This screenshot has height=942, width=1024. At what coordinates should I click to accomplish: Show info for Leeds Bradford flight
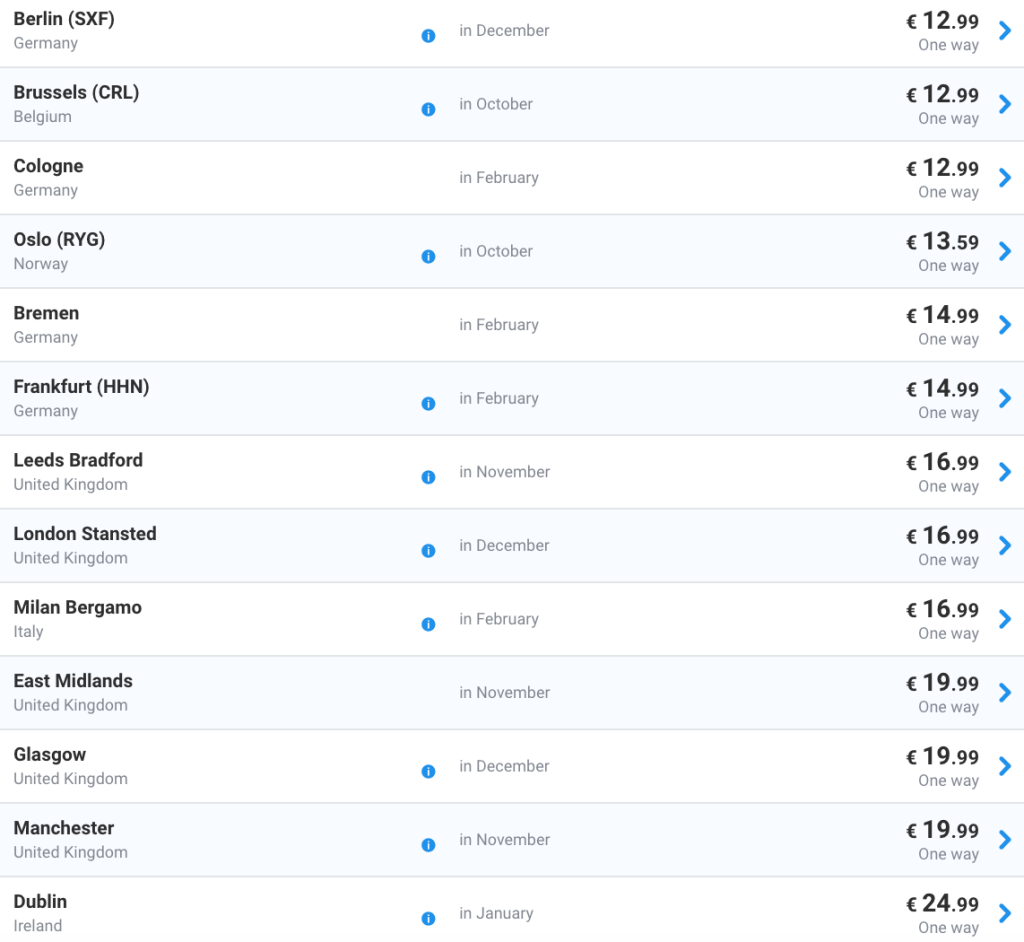click(428, 478)
